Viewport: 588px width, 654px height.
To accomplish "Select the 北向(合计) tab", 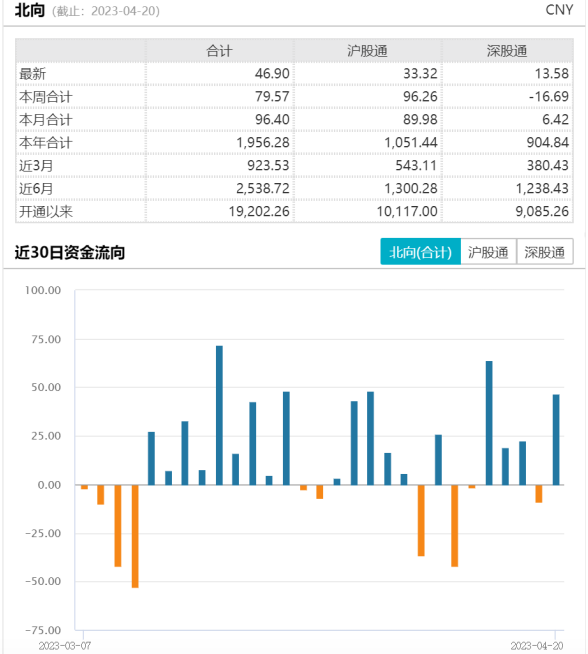I will click(420, 252).
